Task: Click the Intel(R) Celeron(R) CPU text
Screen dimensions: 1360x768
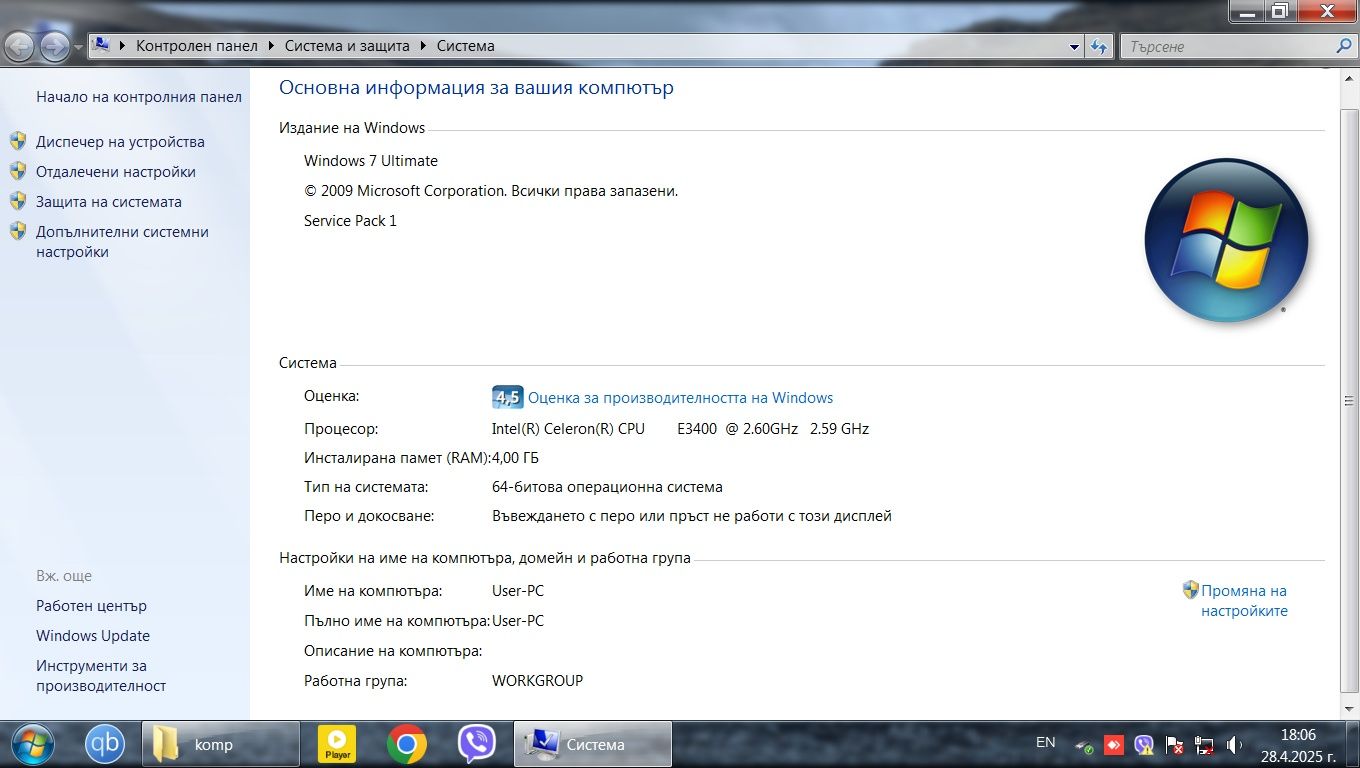Action: point(568,429)
